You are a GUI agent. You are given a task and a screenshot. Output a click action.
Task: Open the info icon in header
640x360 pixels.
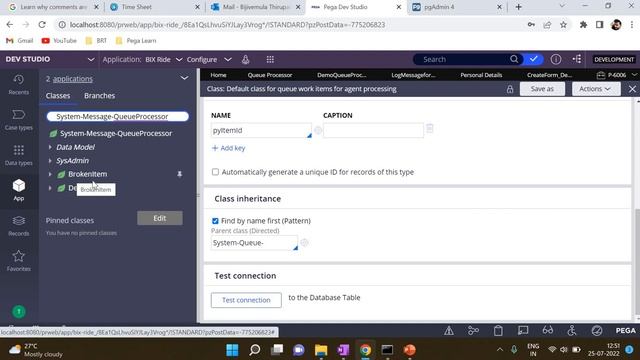[x=556, y=60]
